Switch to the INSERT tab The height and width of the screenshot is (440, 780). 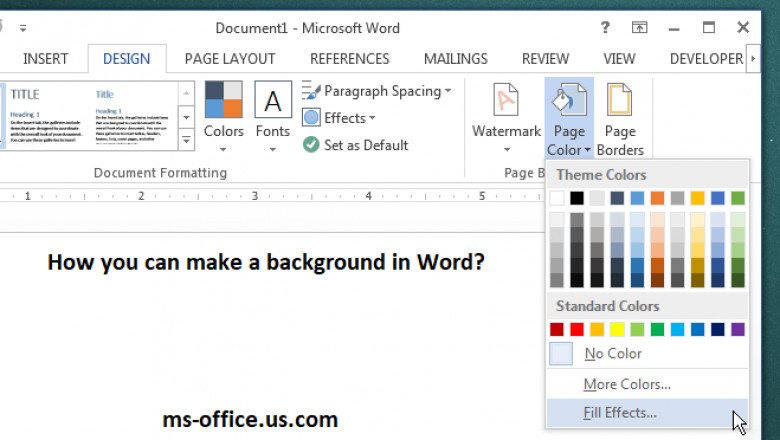[45, 59]
